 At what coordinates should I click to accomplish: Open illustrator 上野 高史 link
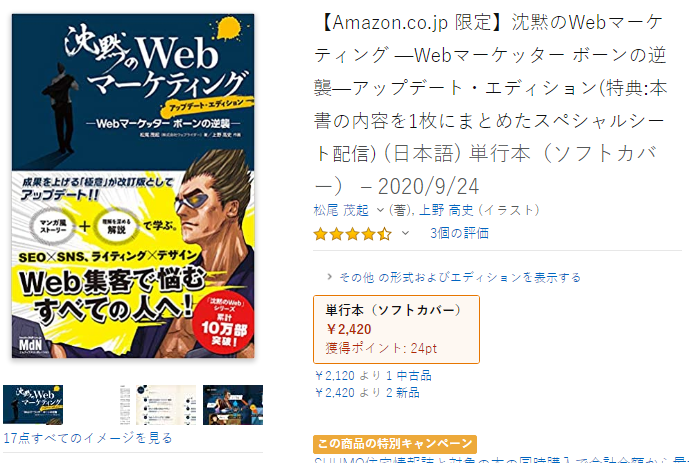click(446, 210)
